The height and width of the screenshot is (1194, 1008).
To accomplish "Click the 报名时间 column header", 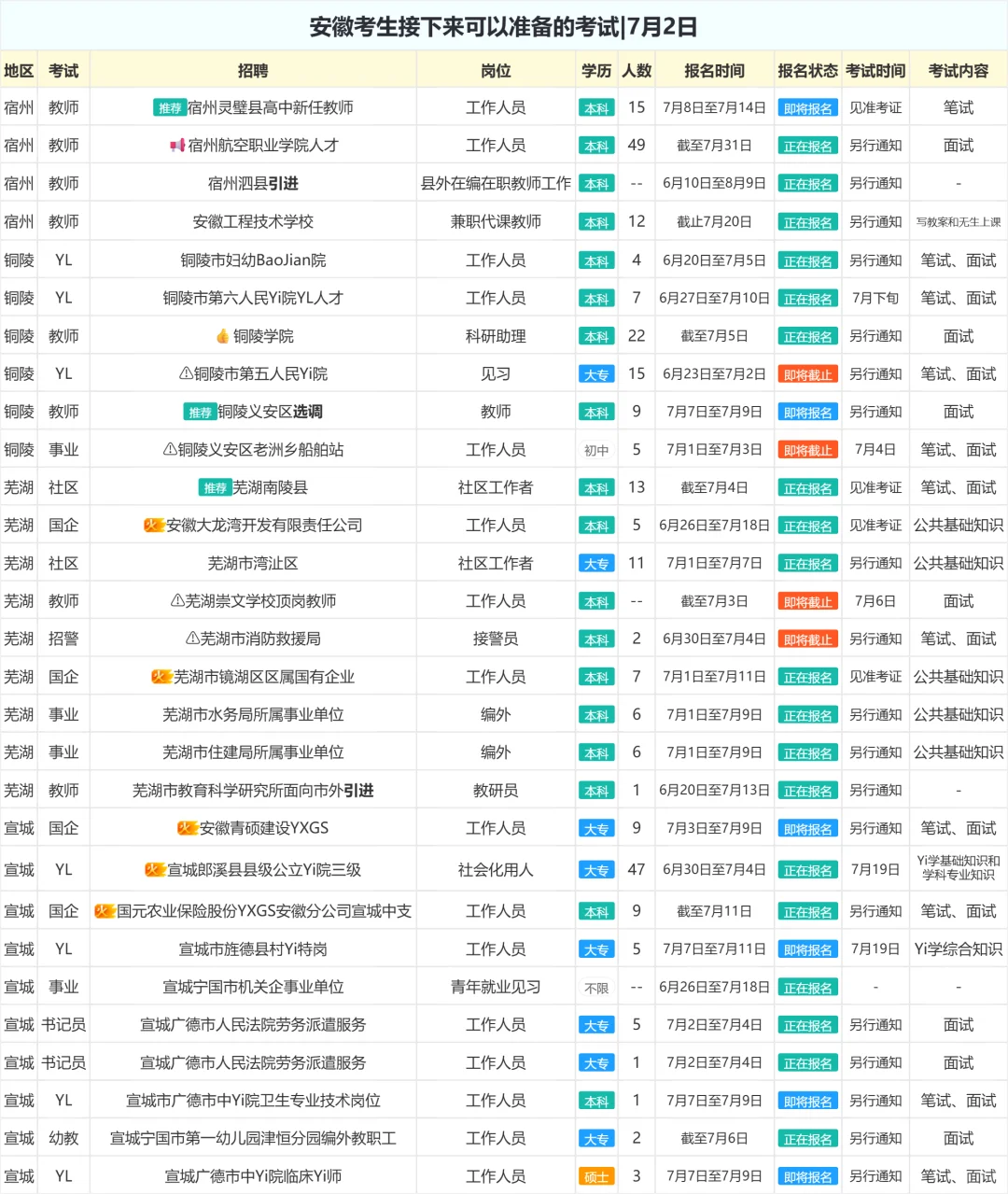I will coord(714,71).
